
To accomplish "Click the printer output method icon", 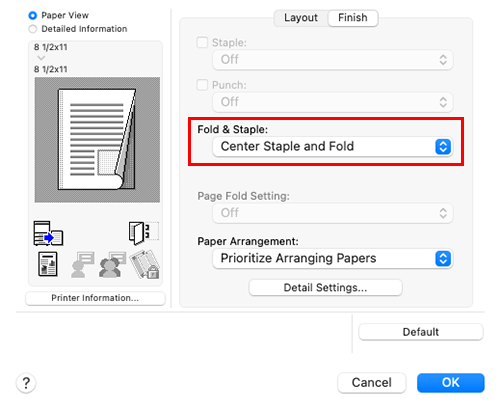I will (48, 233).
